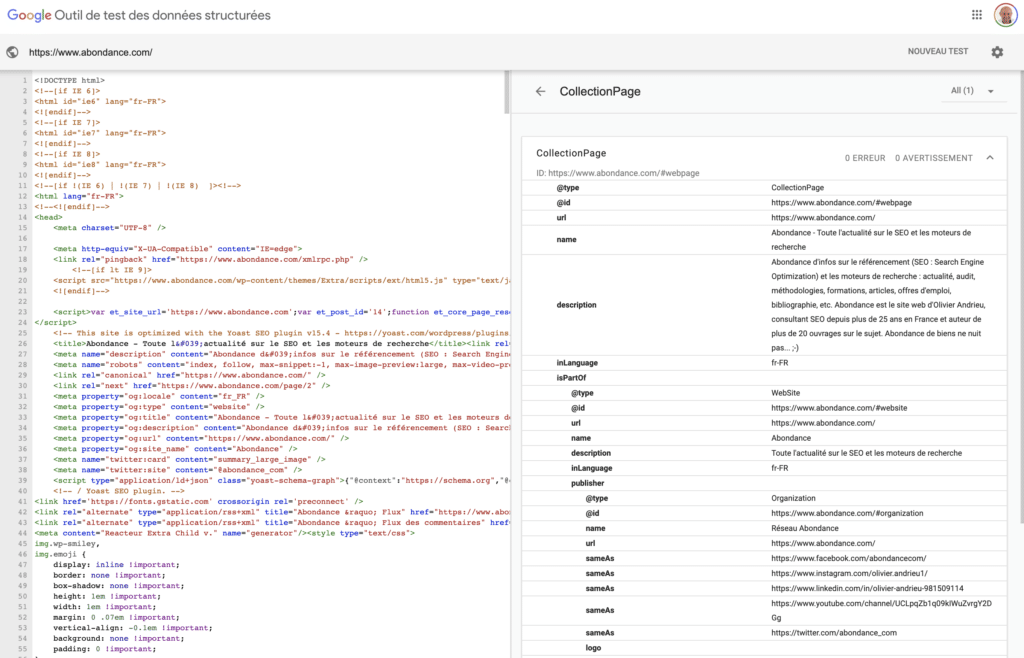The image size is (1024, 658).
Task: Open the Google apps grid
Action: point(977,15)
